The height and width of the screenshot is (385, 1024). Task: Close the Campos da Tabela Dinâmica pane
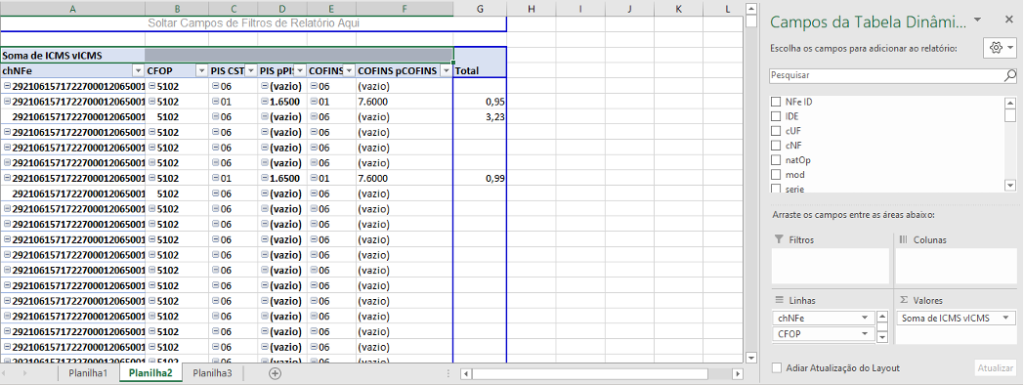[1009, 20]
